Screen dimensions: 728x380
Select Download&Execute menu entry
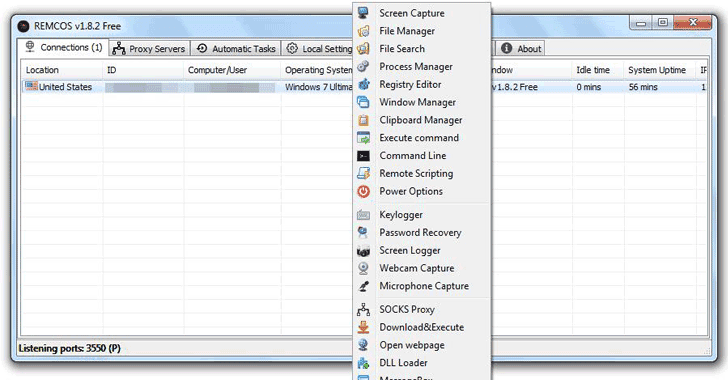[422, 327]
